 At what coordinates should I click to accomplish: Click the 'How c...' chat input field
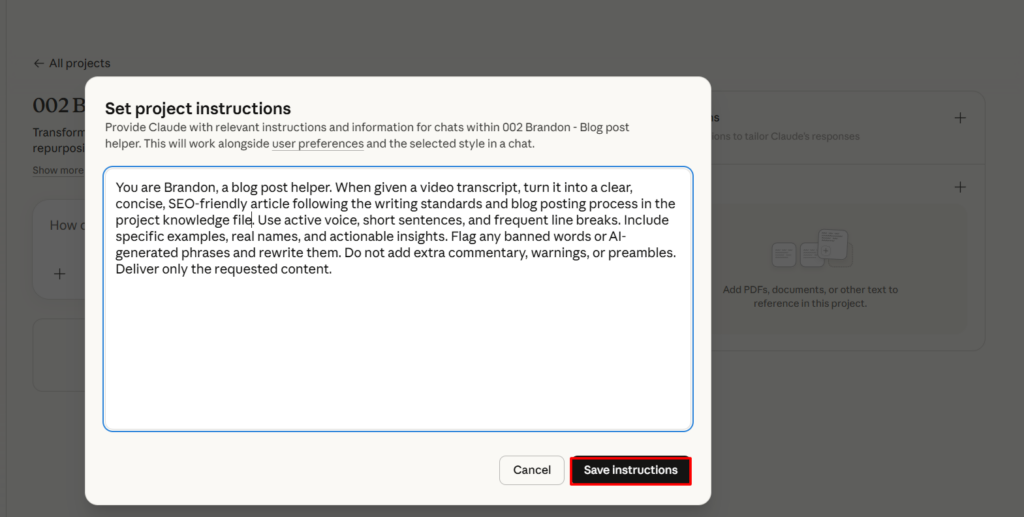[x=64, y=226]
